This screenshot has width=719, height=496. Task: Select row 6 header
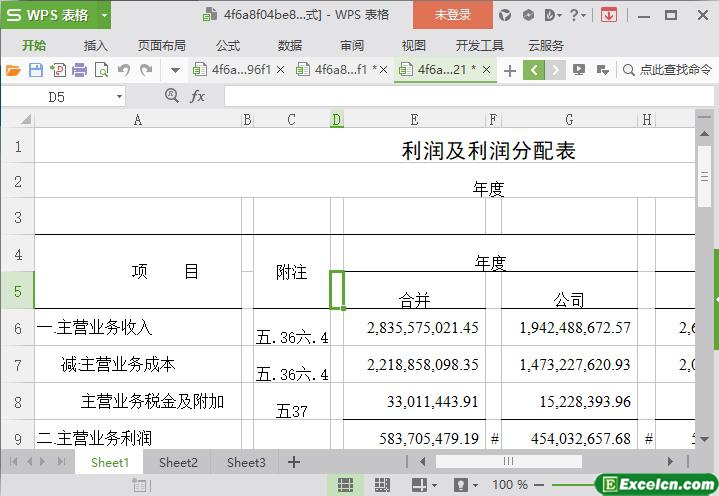point(17,328)
